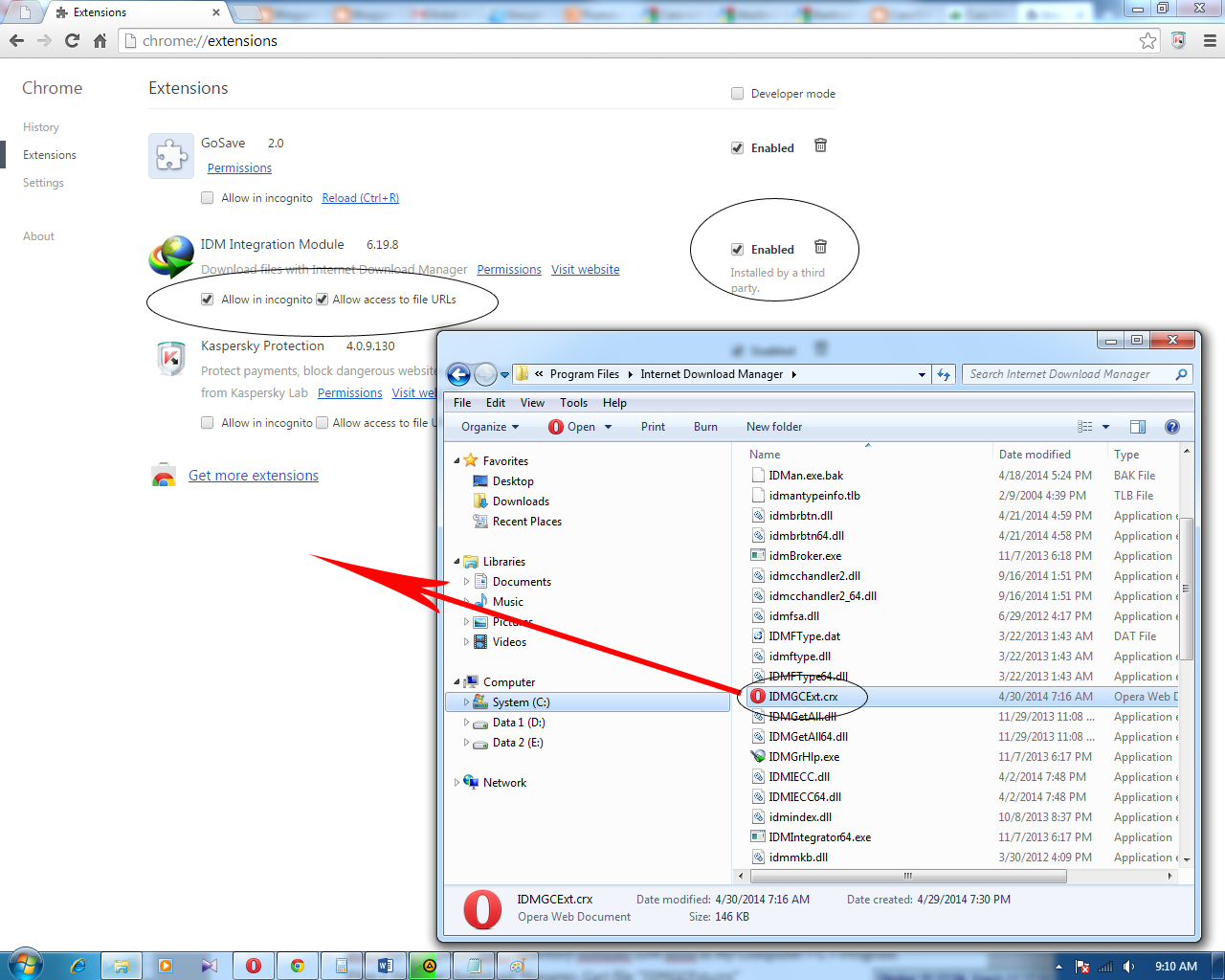The height and width of the screenshot is (980, 1225).
Task: Show the Explorer preview pane
Action: (x=1138, y=427)
